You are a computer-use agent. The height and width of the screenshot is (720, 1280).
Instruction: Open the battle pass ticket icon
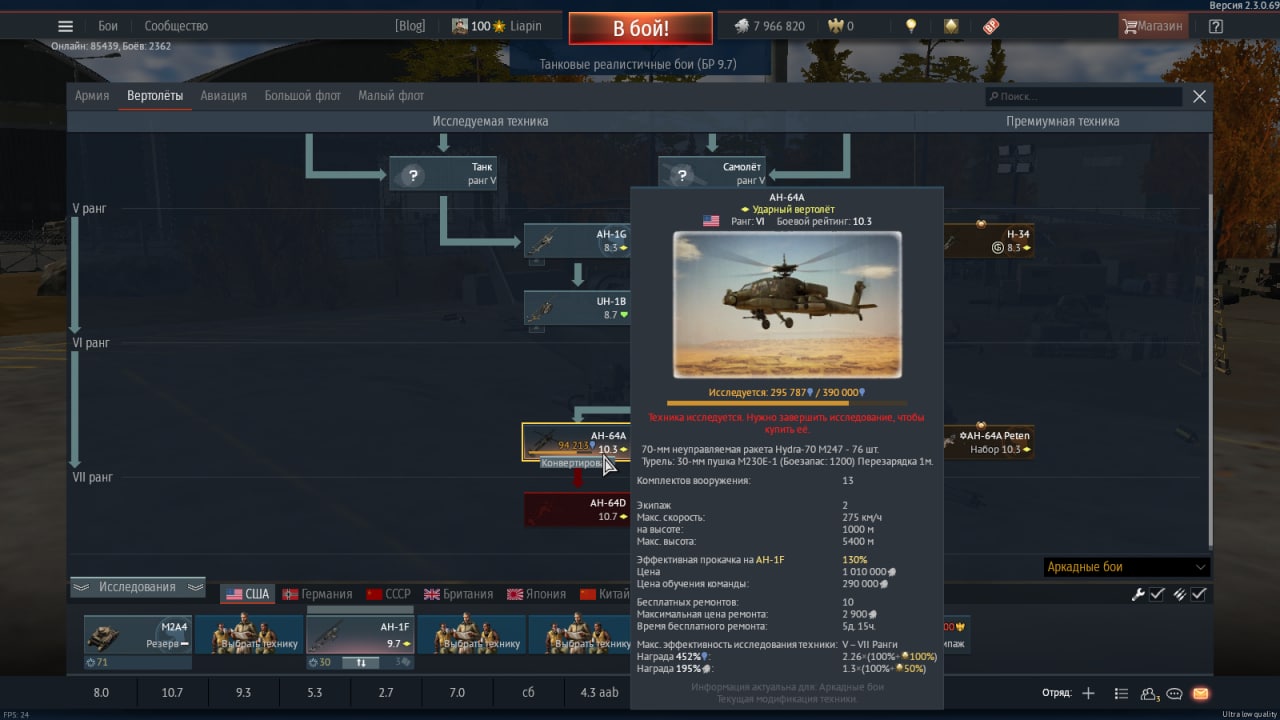990,26
